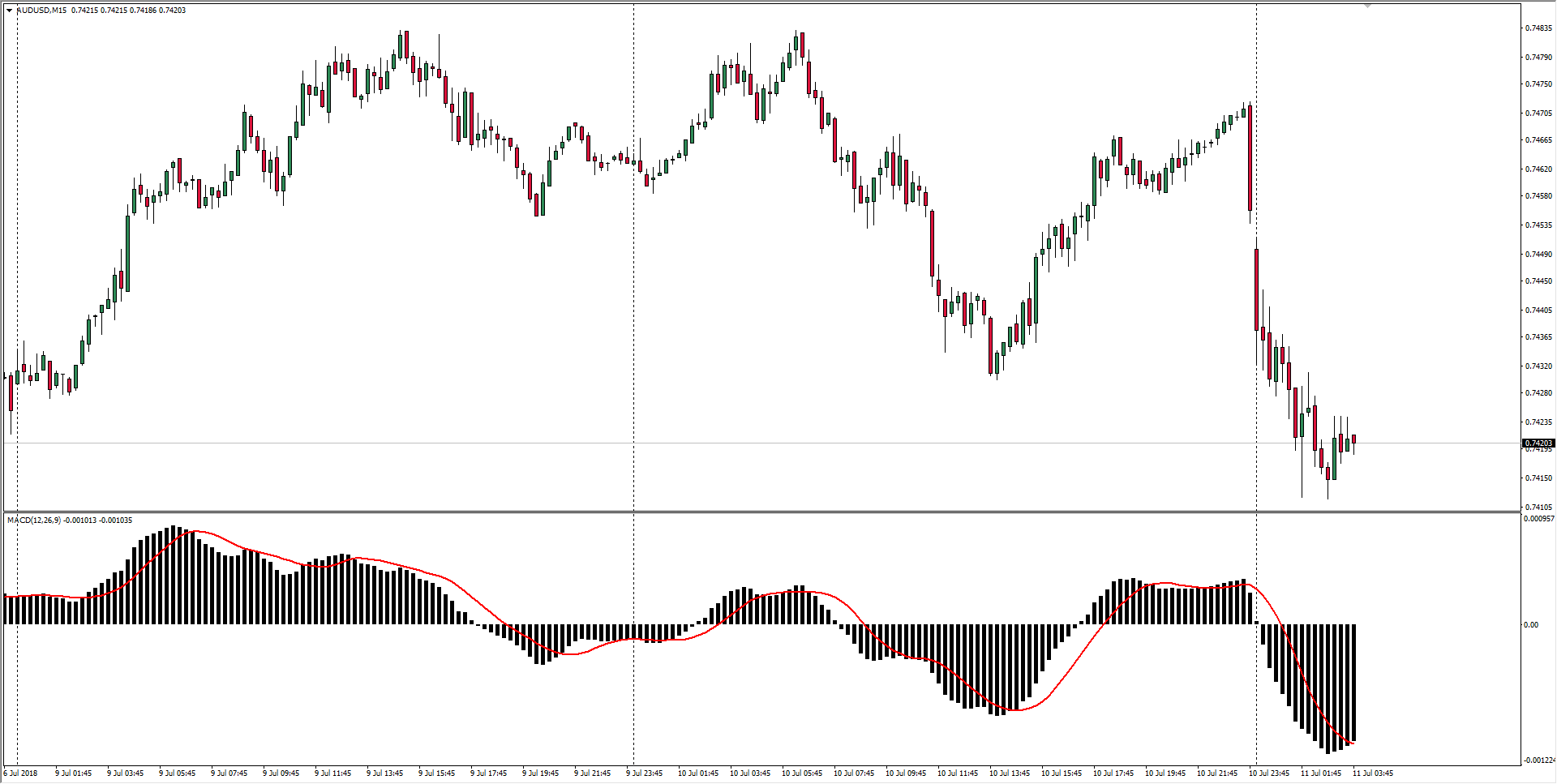Click the AUDUSD,M15 chart title text
This screenshot has height=784, width=1557.
[x=42, y=11]
